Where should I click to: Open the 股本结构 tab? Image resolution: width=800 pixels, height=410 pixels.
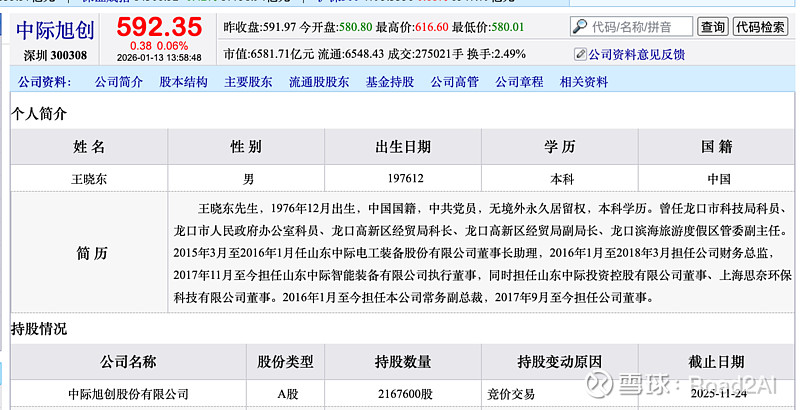point(183,82)
